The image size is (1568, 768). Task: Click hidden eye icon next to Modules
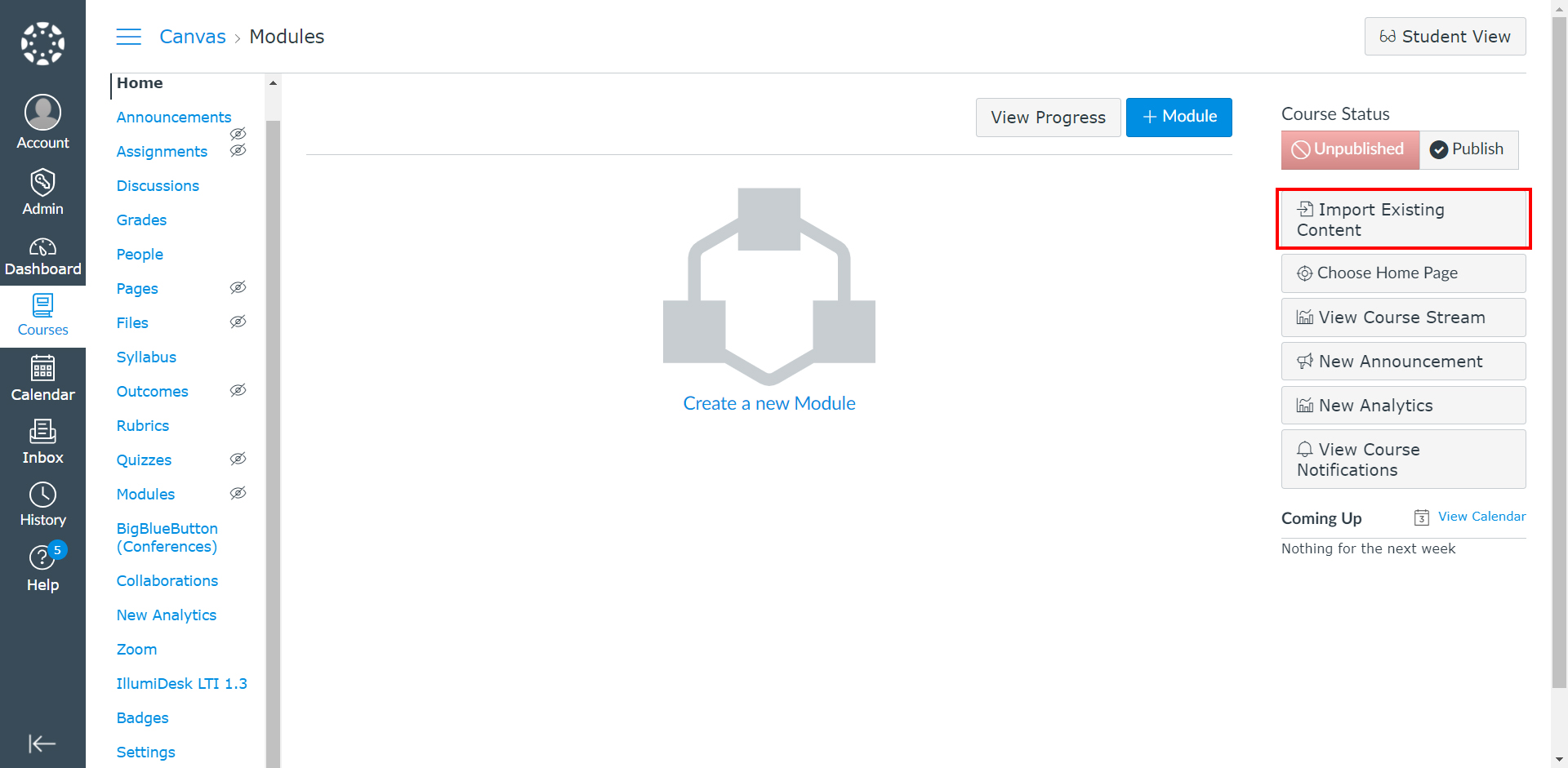point(238,493)
